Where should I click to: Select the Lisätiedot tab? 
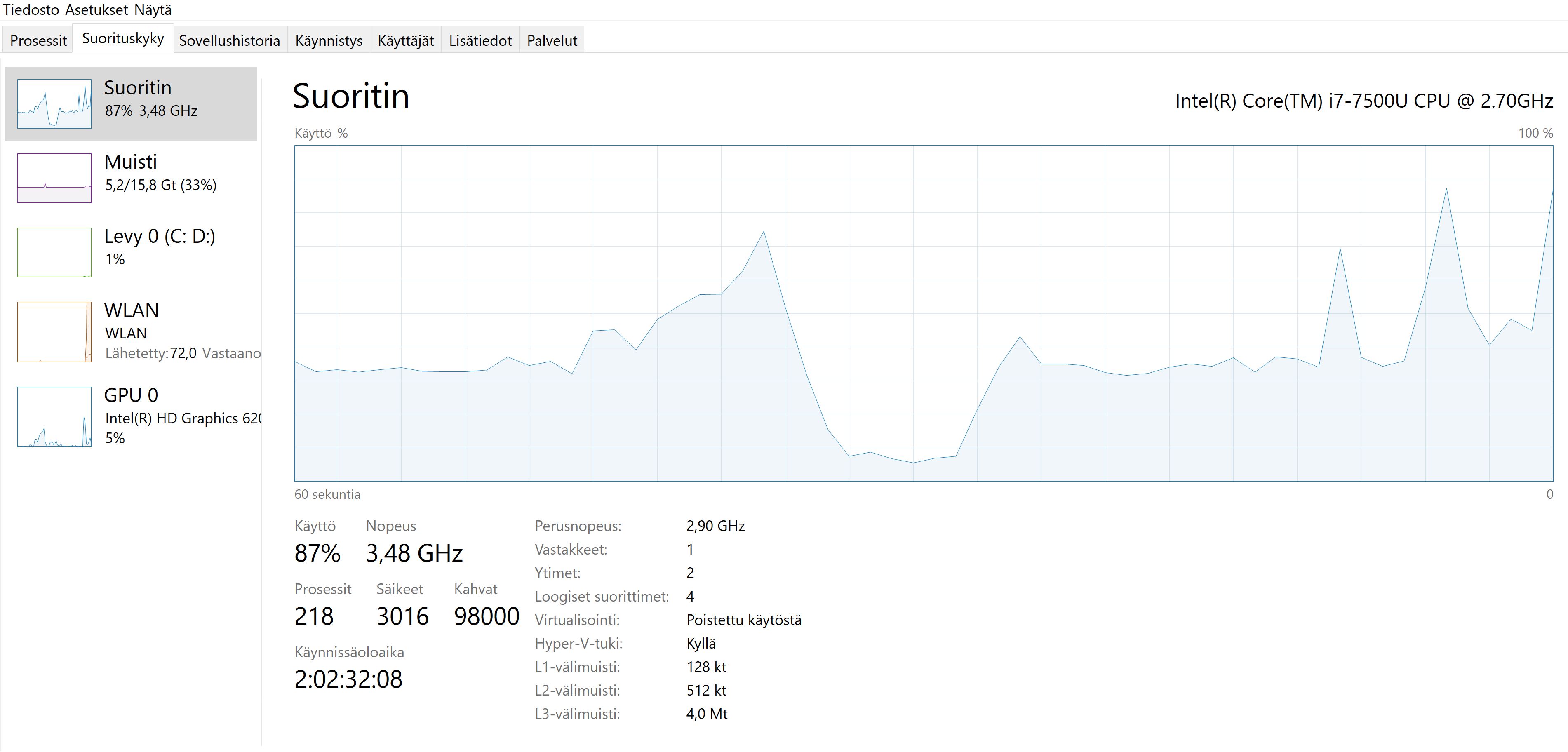click(x=480, y=40)
